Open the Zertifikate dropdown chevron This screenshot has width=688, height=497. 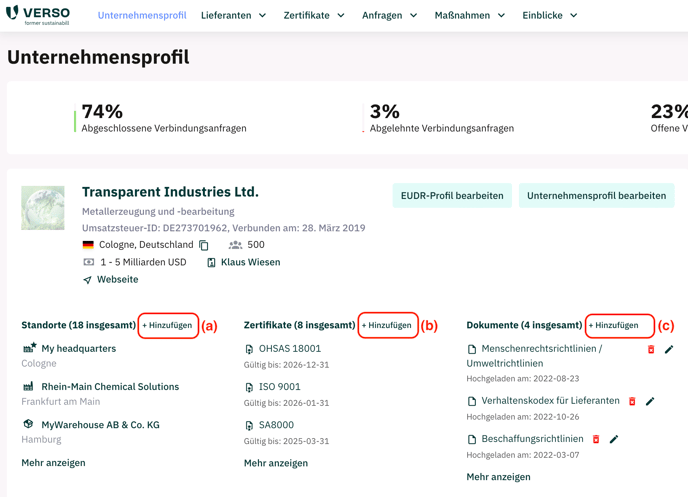(x=341, y=15)
